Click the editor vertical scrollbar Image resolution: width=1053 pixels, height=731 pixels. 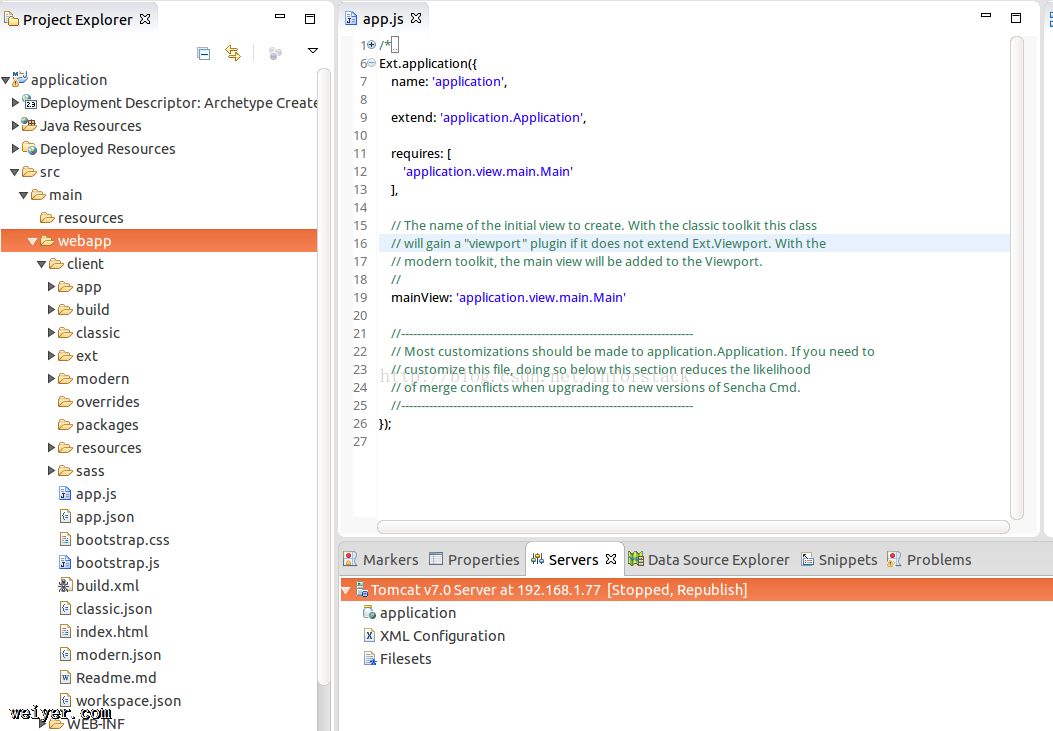tap(1017, 277)
